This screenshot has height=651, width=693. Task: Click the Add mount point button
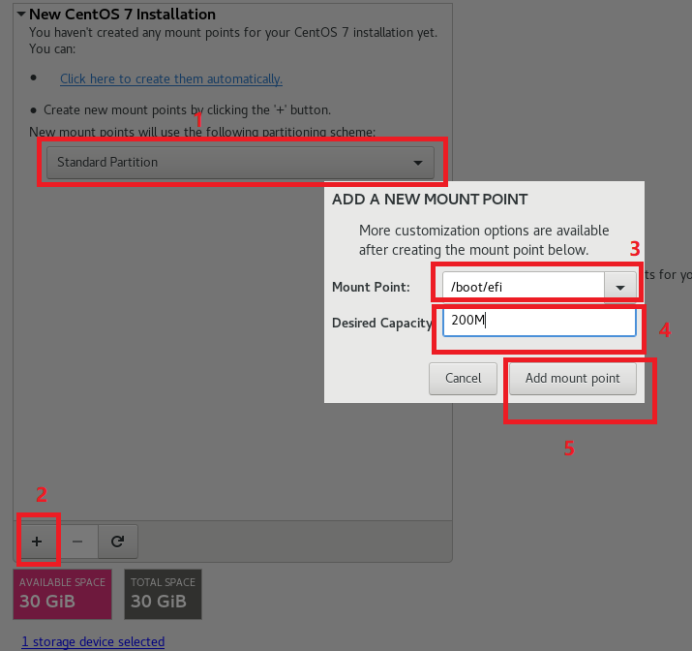click(573, 378)
